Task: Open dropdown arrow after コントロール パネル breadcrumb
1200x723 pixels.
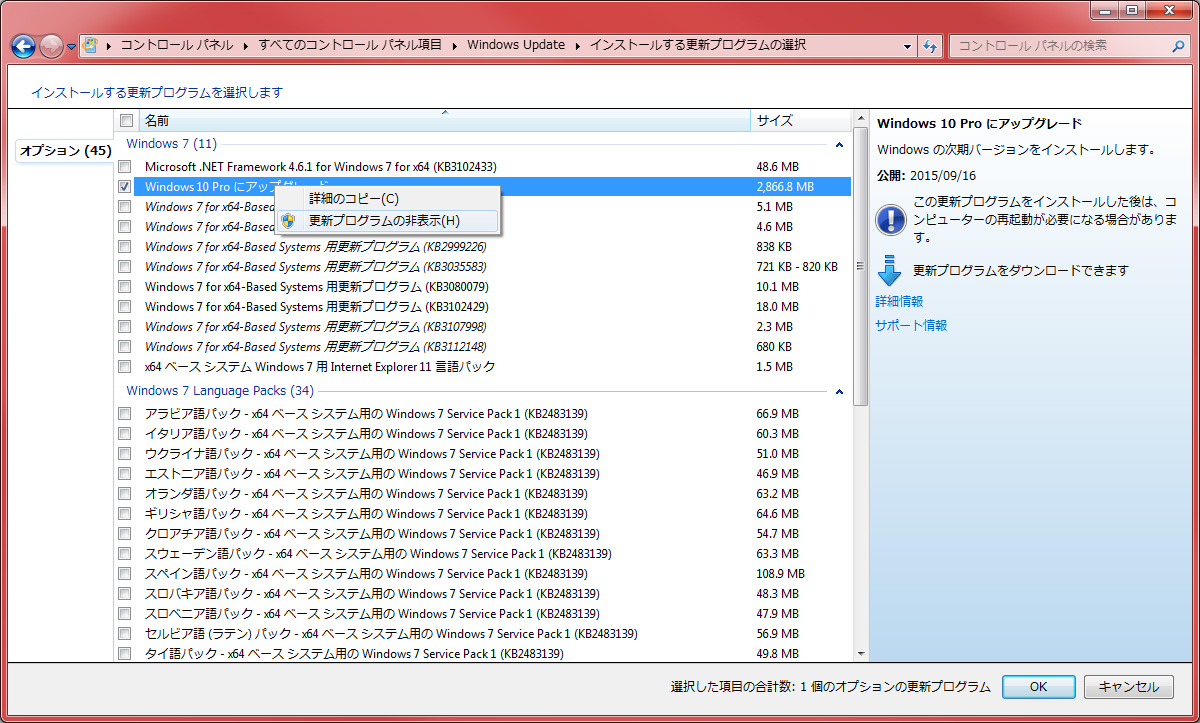Action: click(246, 45)
